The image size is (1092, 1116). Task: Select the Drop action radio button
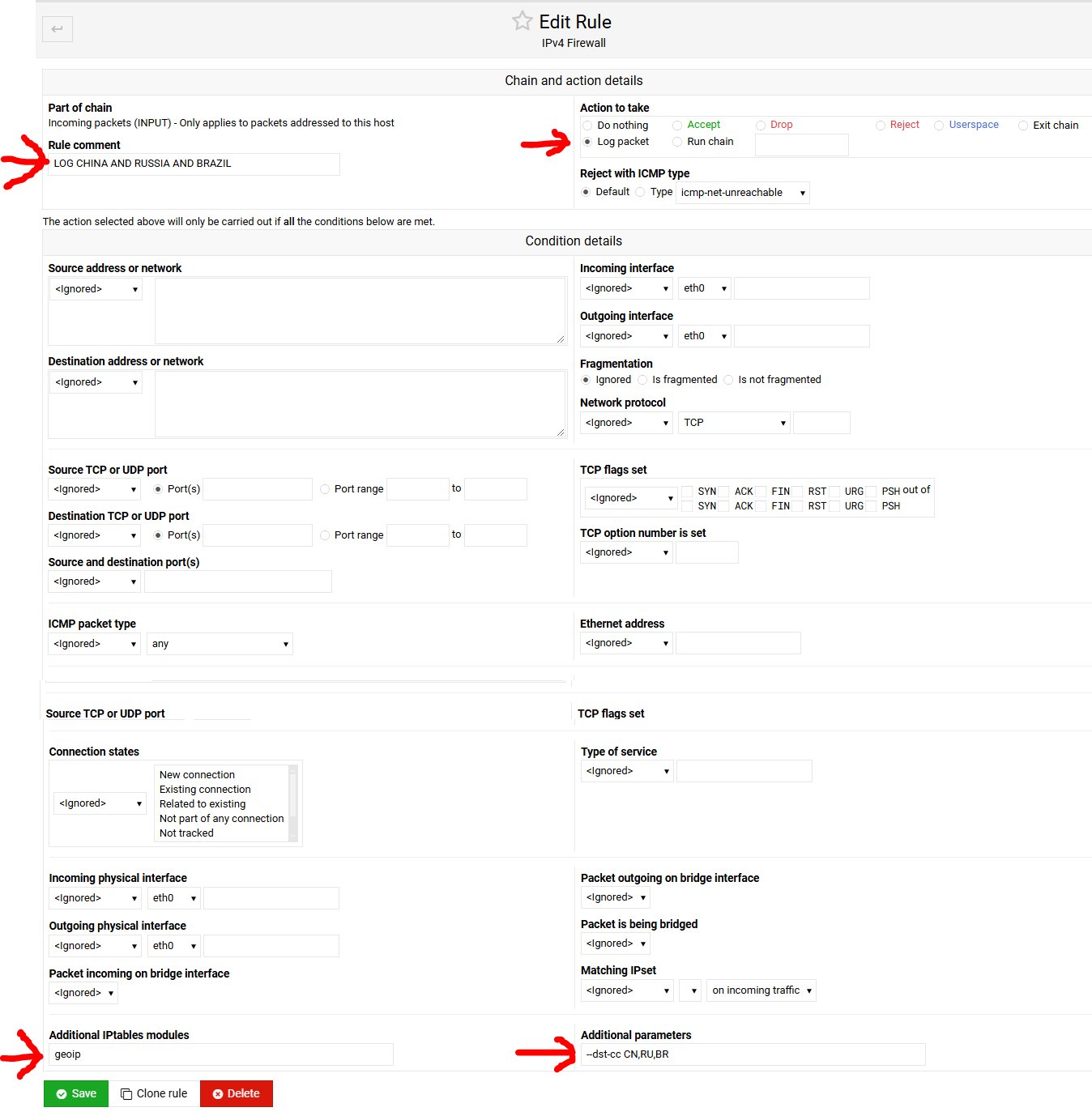pyautogui.click(x=761, y=126)
